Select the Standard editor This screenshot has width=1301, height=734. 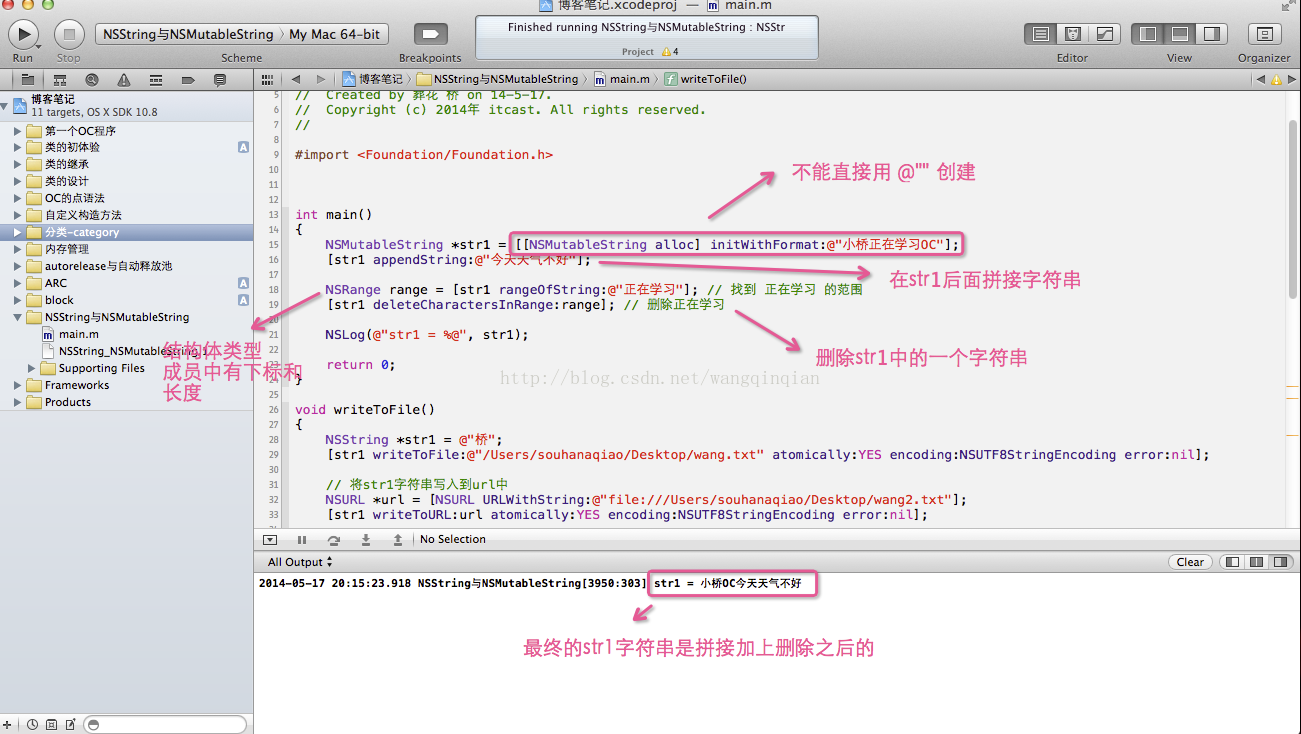pyautogui.click(x=1041, y=34)
